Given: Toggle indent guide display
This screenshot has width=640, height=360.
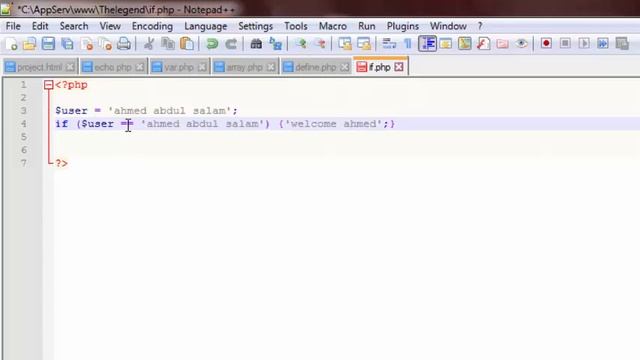Looking at the screenshot, I should point(427,44).
